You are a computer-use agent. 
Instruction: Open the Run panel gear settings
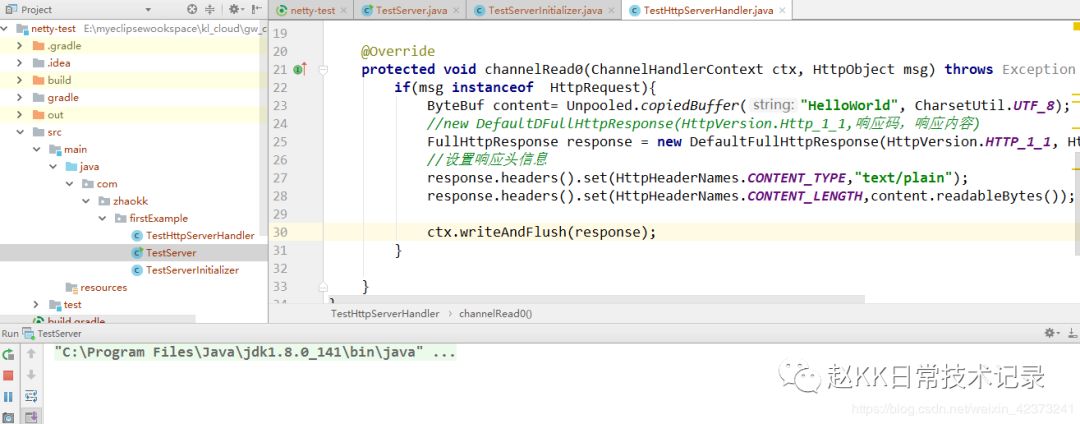[1051, 333]
